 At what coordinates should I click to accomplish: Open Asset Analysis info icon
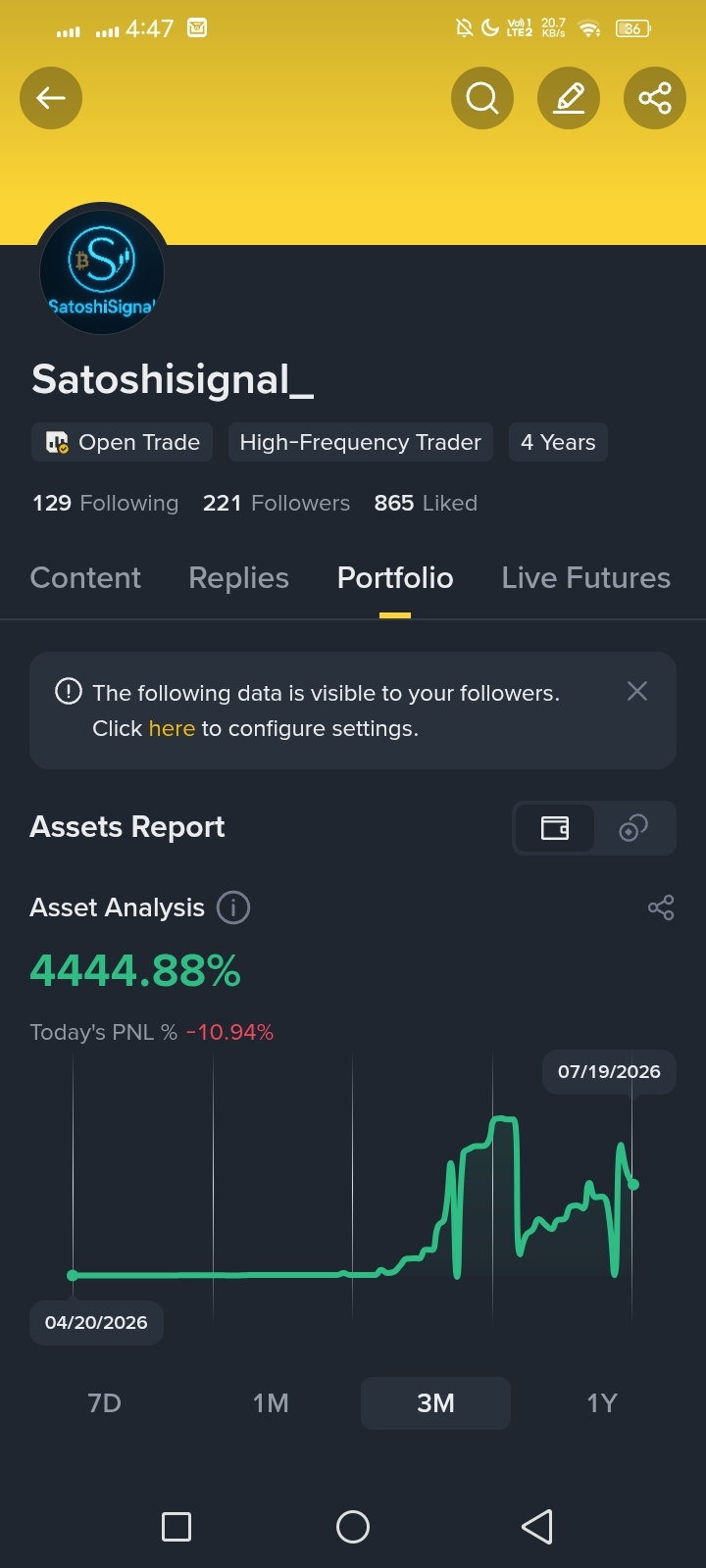[x=233, y=907]
